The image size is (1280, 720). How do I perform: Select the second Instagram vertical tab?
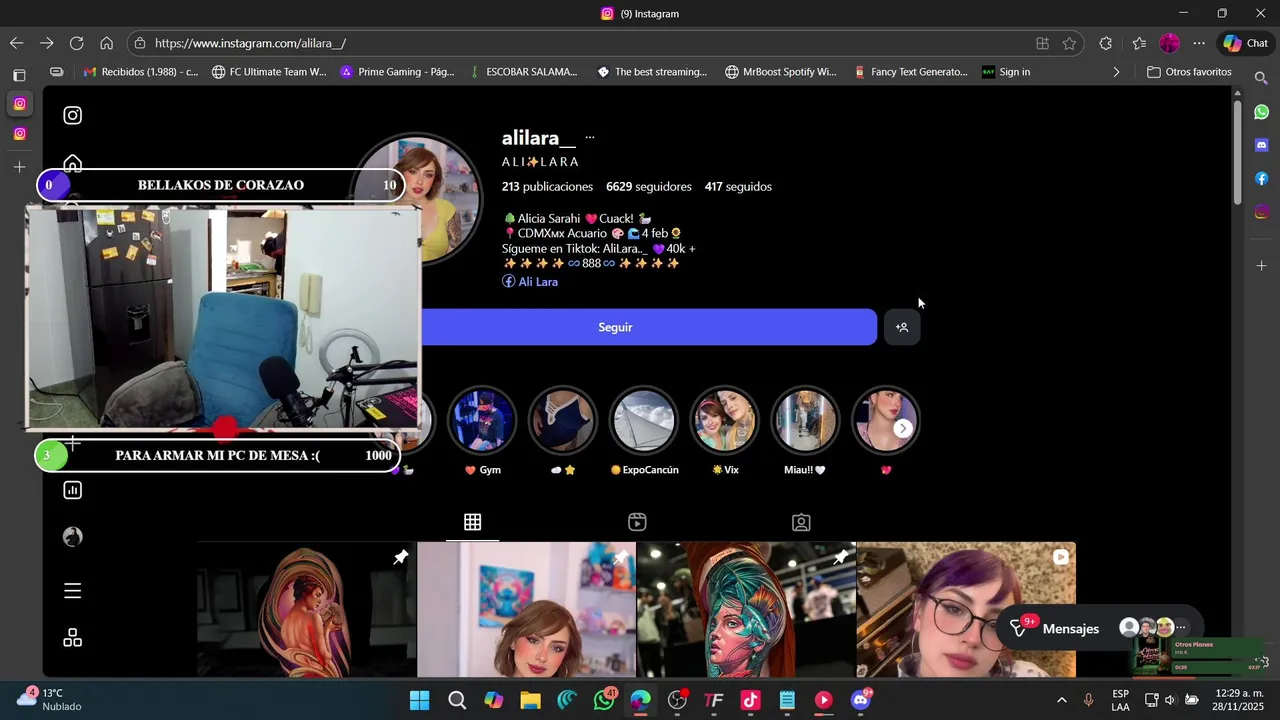[x=19, y=134]
